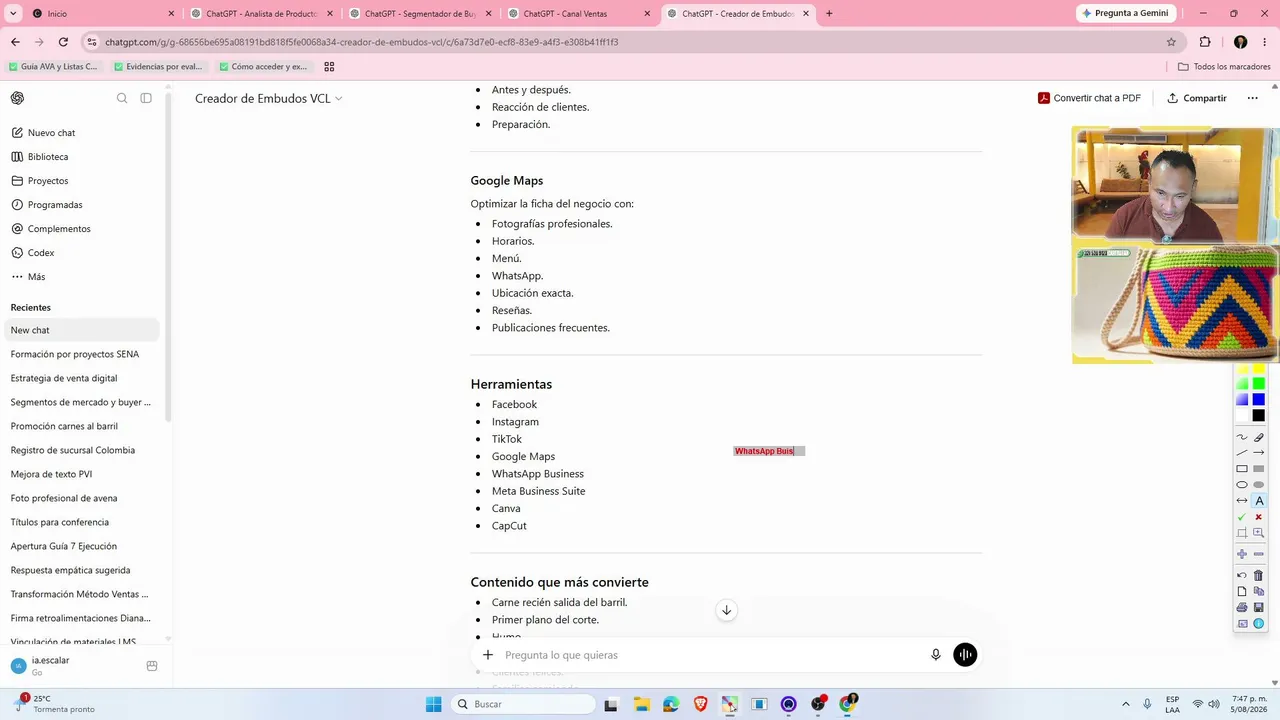The image size is (1280, 720).
Task: Pick the black color swatch
Action: (x=1259, y=416)
